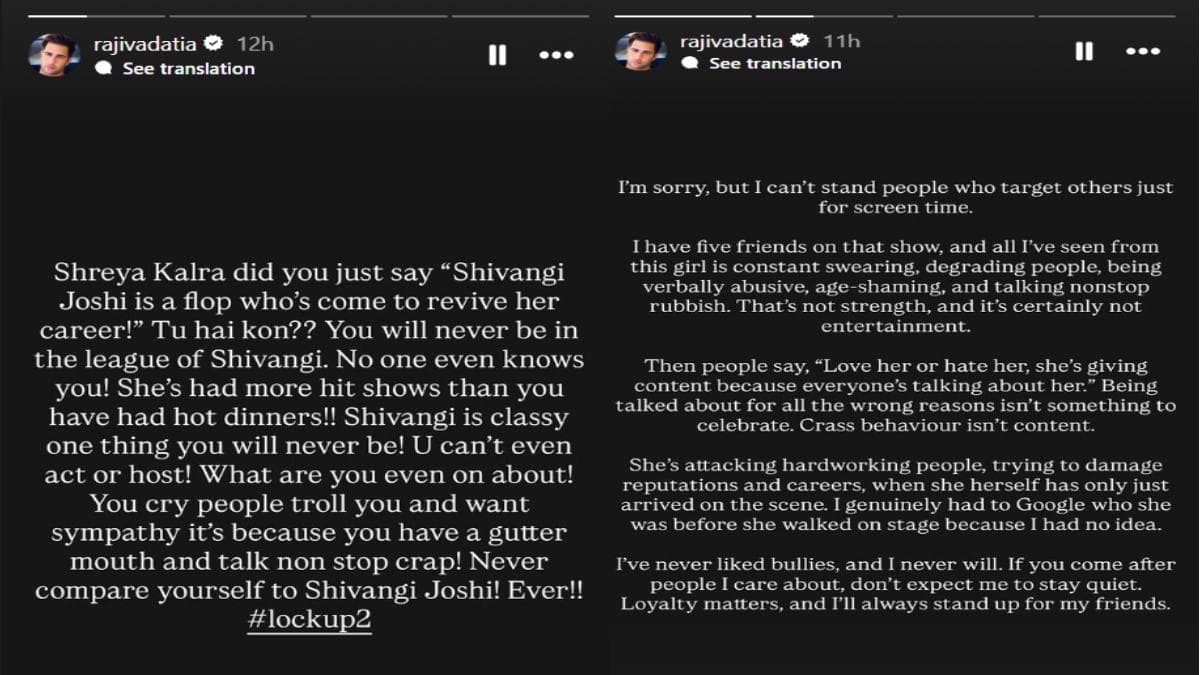This screenshot has width=1200, height=675.
Task: Pause the left story posted 12h ago
Action: (x=497, y=55)
